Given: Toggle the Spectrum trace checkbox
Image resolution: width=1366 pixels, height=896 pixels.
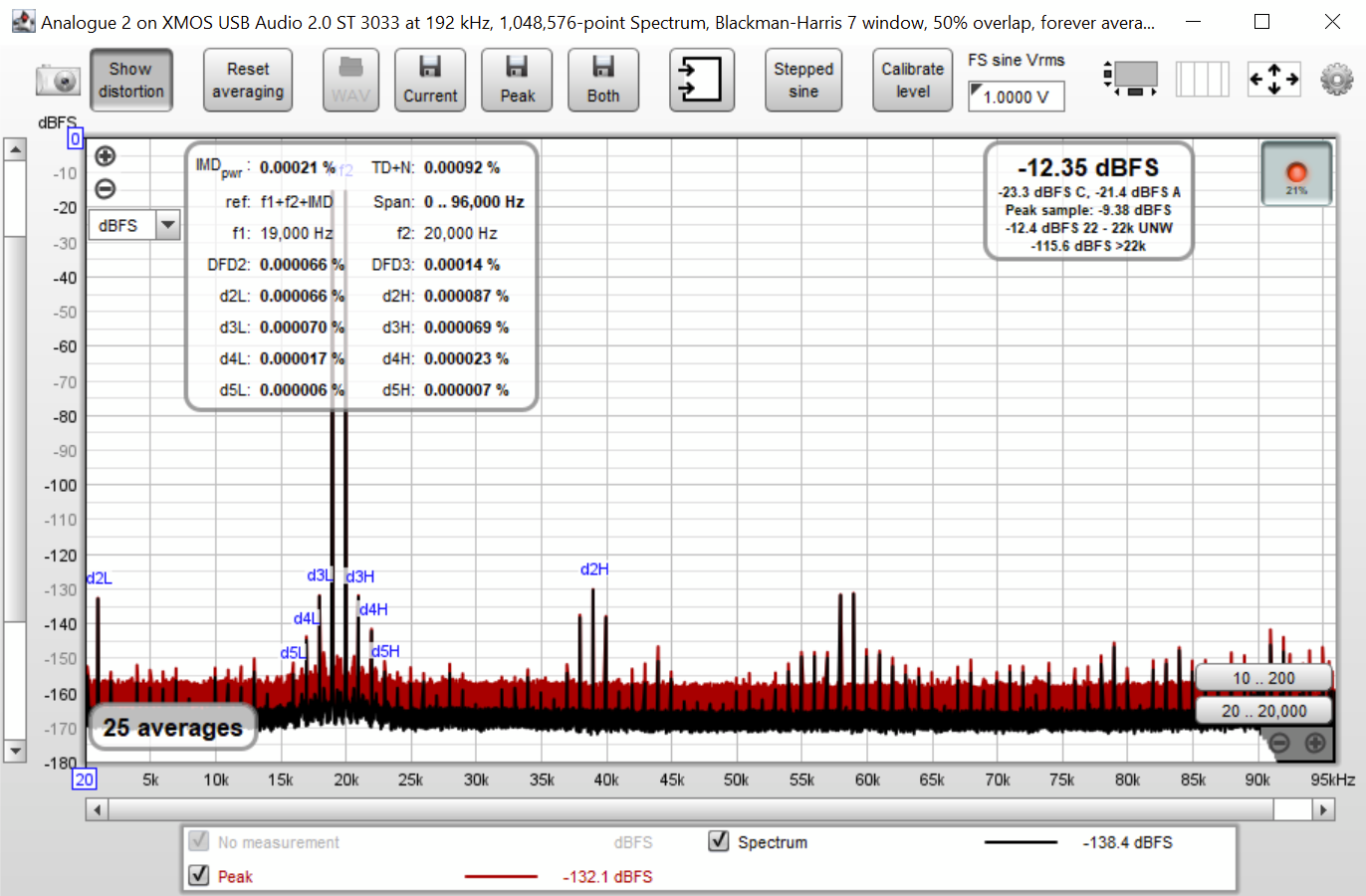Looking at the screenshot, I should click(x=719, y=841).
